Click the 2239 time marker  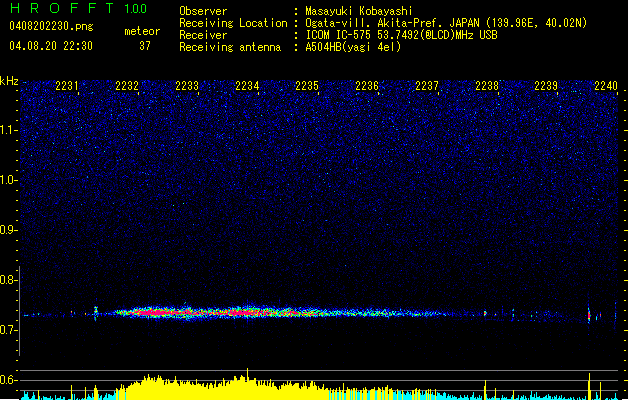(x=546, y=86)
